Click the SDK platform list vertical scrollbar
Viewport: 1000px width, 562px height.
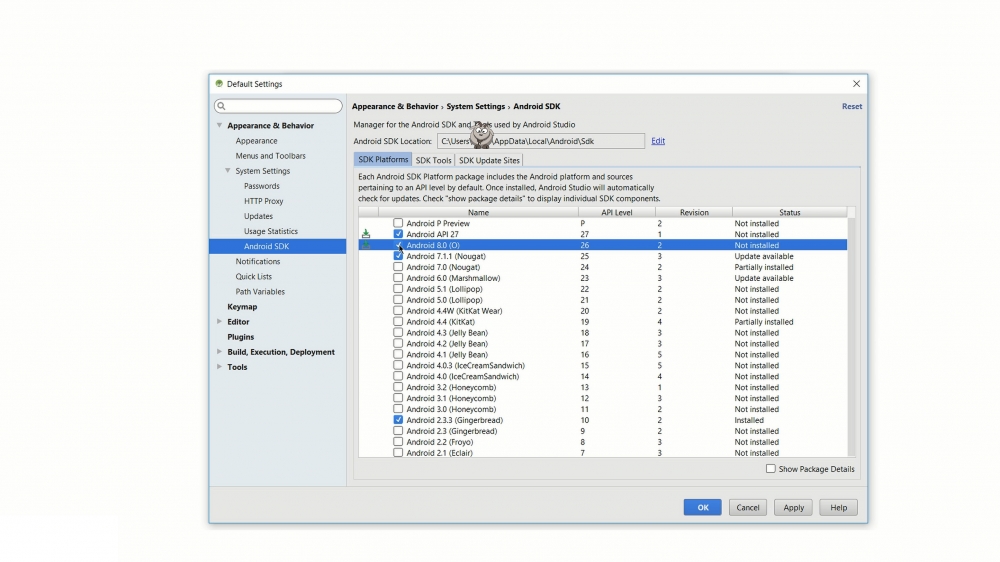[851, 330]
